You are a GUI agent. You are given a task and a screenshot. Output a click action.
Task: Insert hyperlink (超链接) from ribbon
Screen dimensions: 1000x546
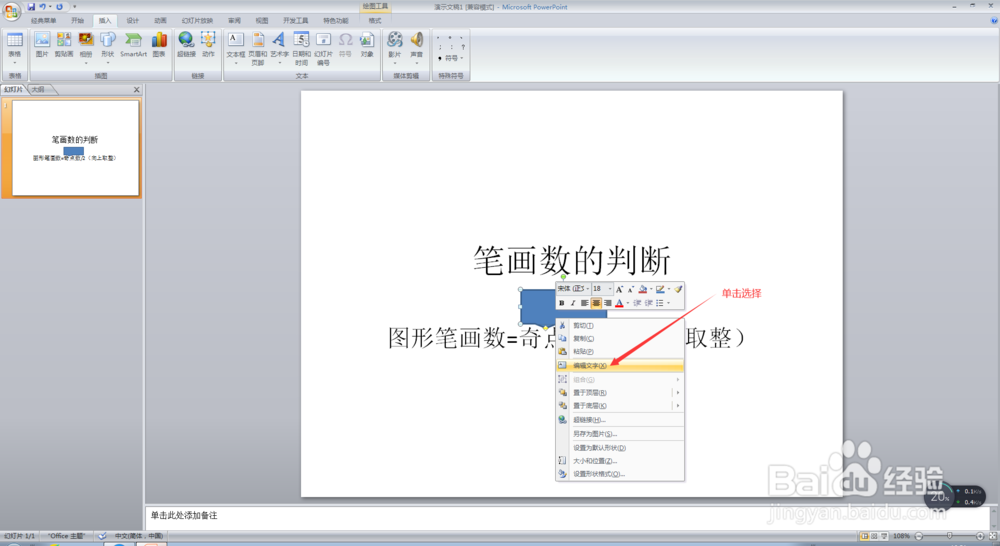coord(186,45)
